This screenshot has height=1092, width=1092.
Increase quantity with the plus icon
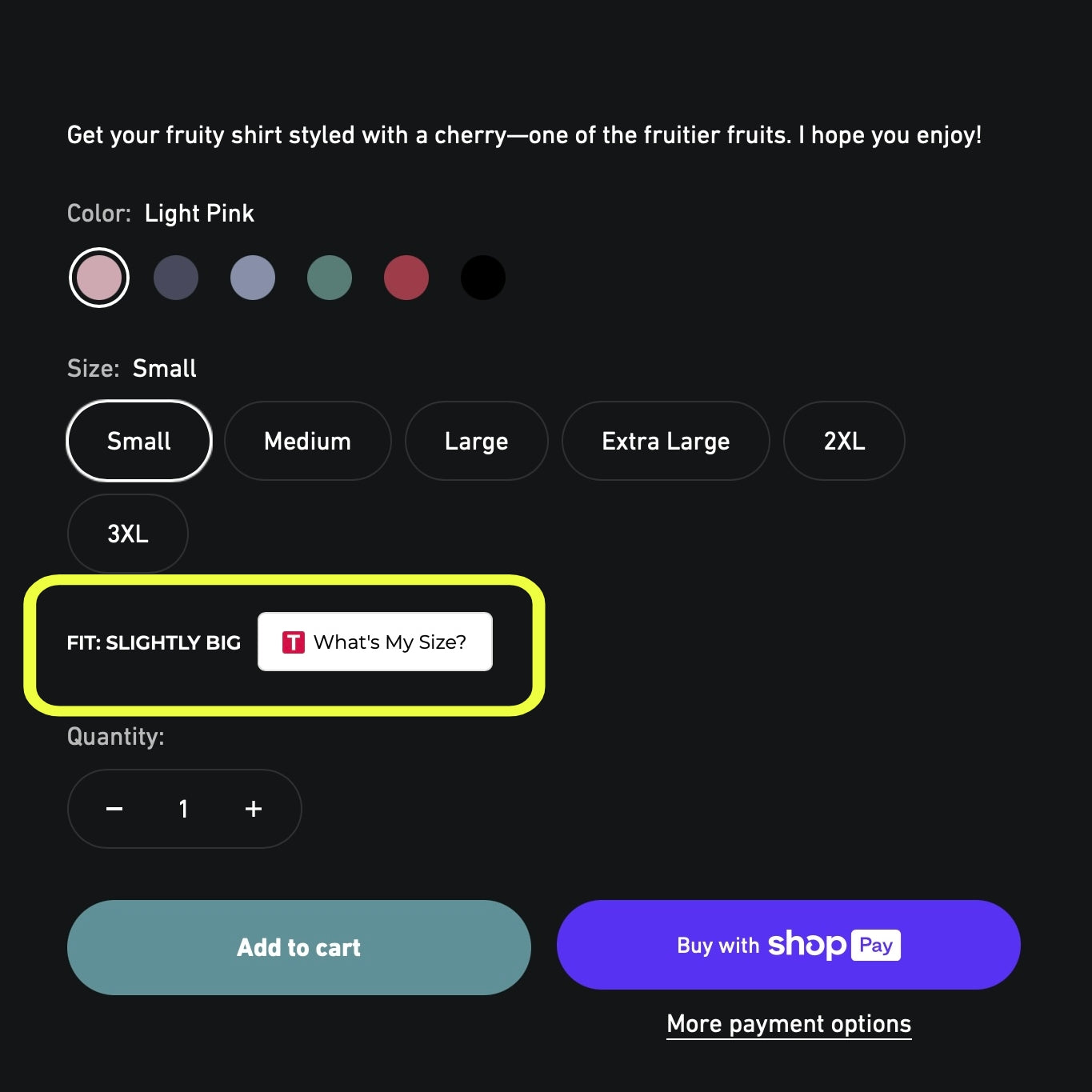pyautogui.click(x=254, y=809)
